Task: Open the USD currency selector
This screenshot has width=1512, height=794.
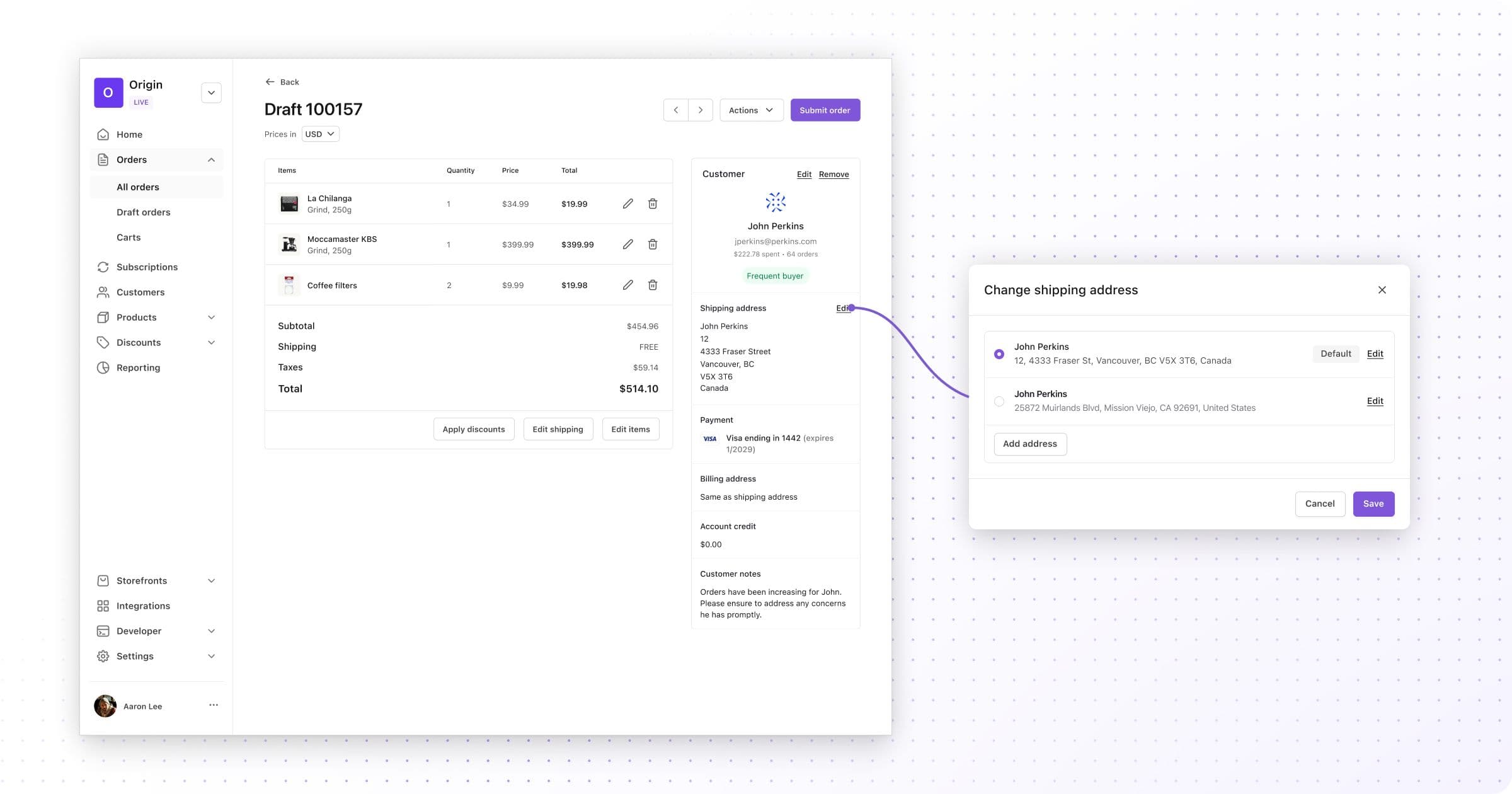Action: pos(320,134)
